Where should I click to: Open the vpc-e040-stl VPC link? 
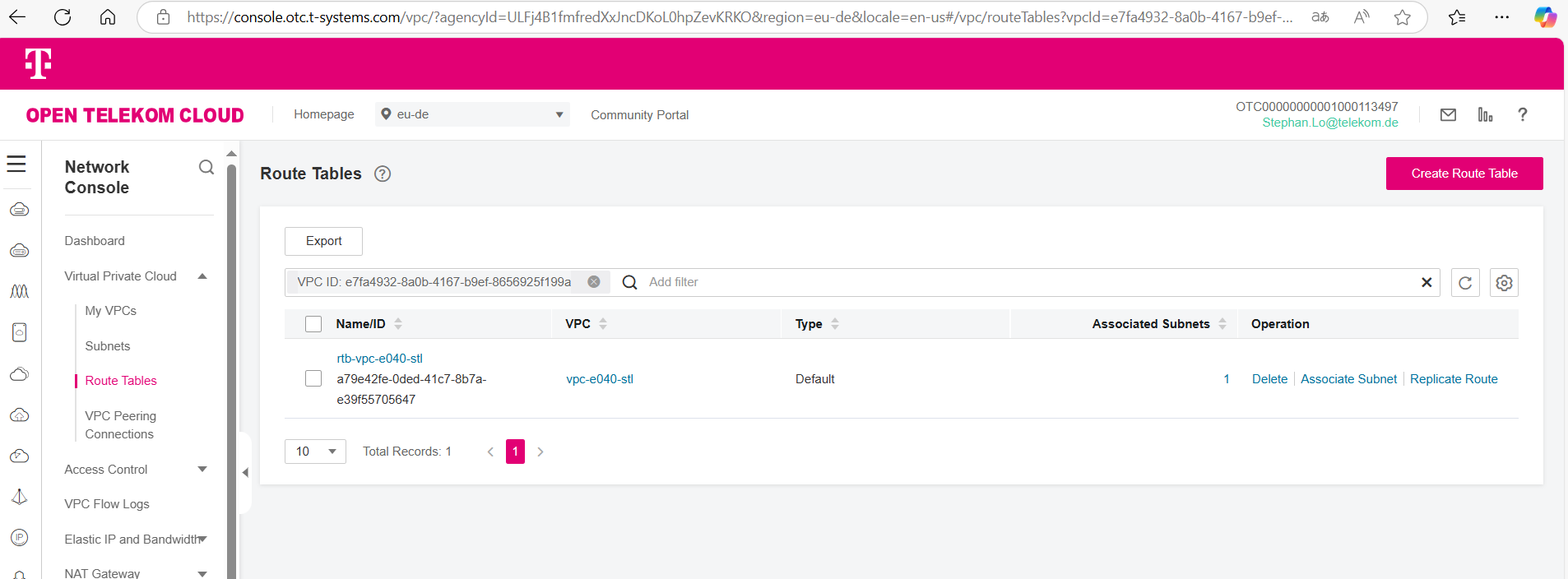[x=600, y=379]
